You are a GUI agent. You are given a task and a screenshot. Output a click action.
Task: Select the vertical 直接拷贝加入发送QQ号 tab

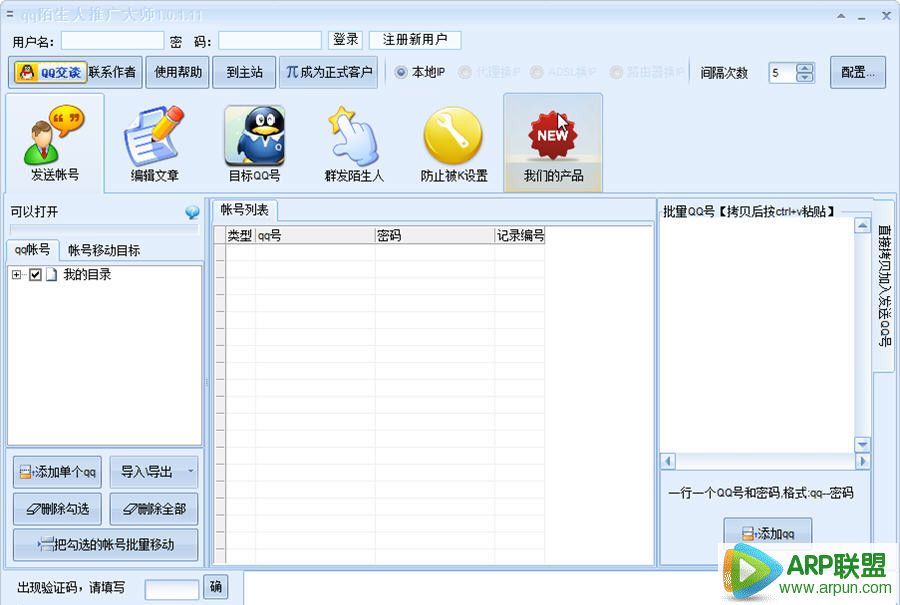coord(884,285)
